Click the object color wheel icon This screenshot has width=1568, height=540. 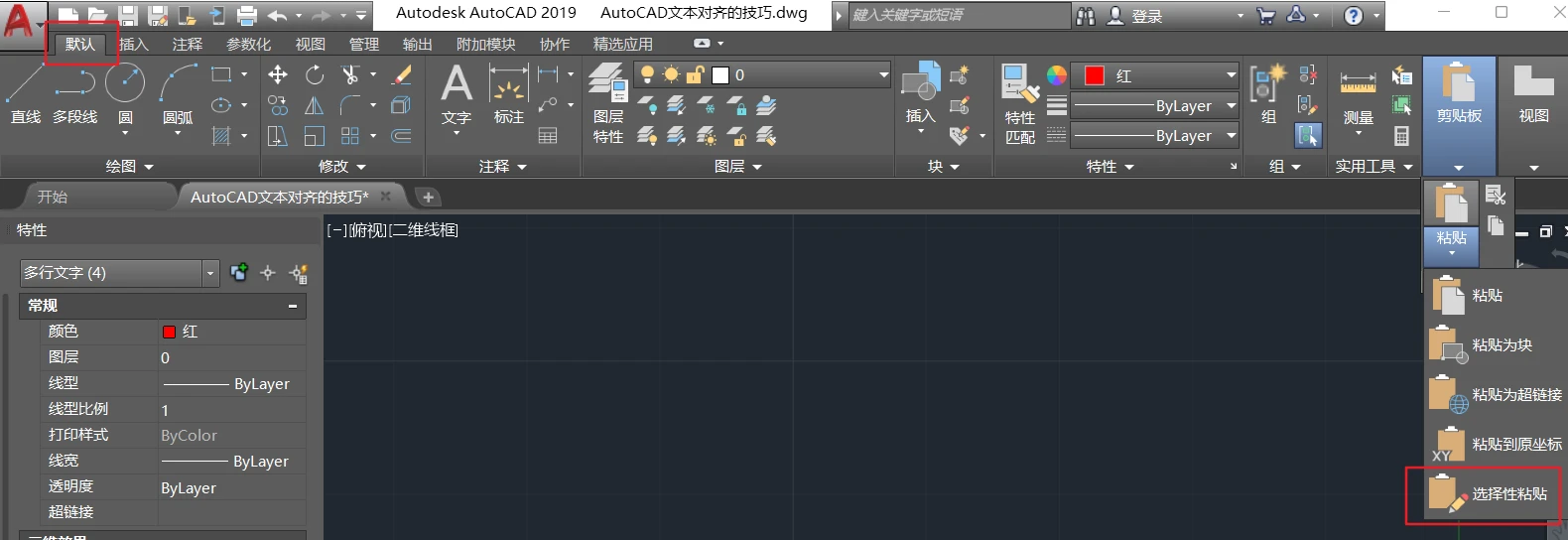[1057, 75]
